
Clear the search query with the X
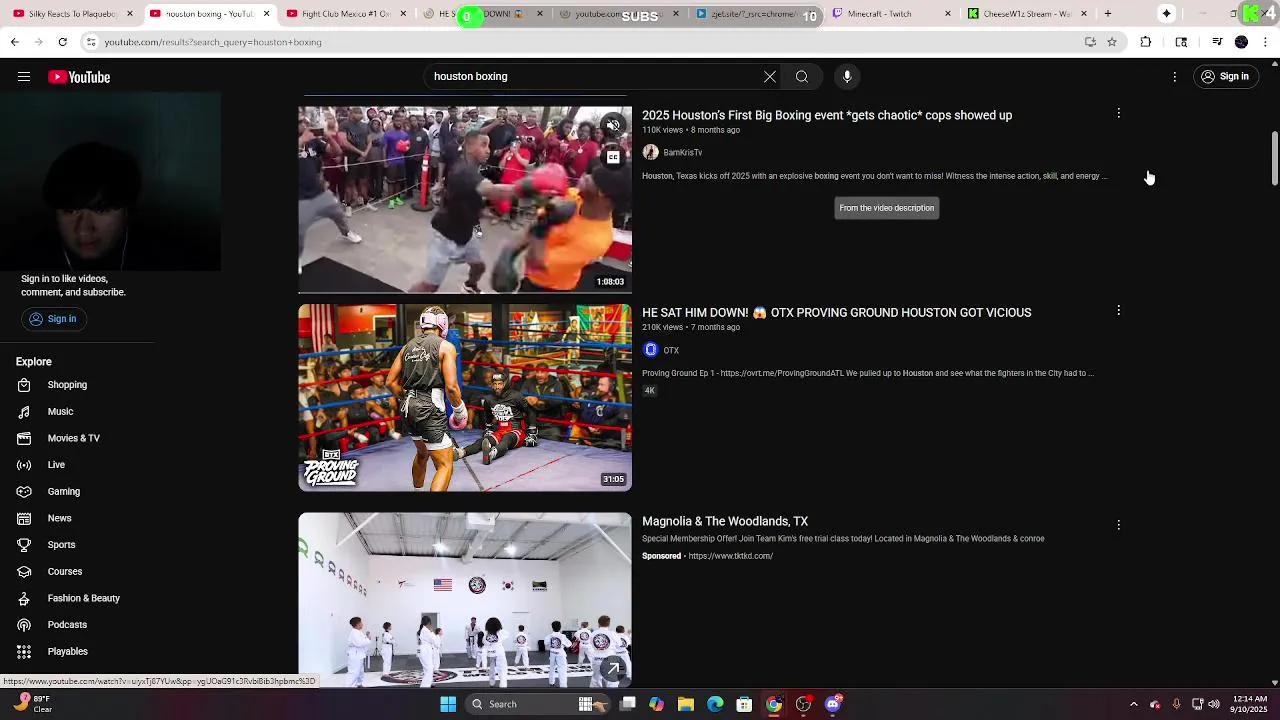[x=770, y=77]
